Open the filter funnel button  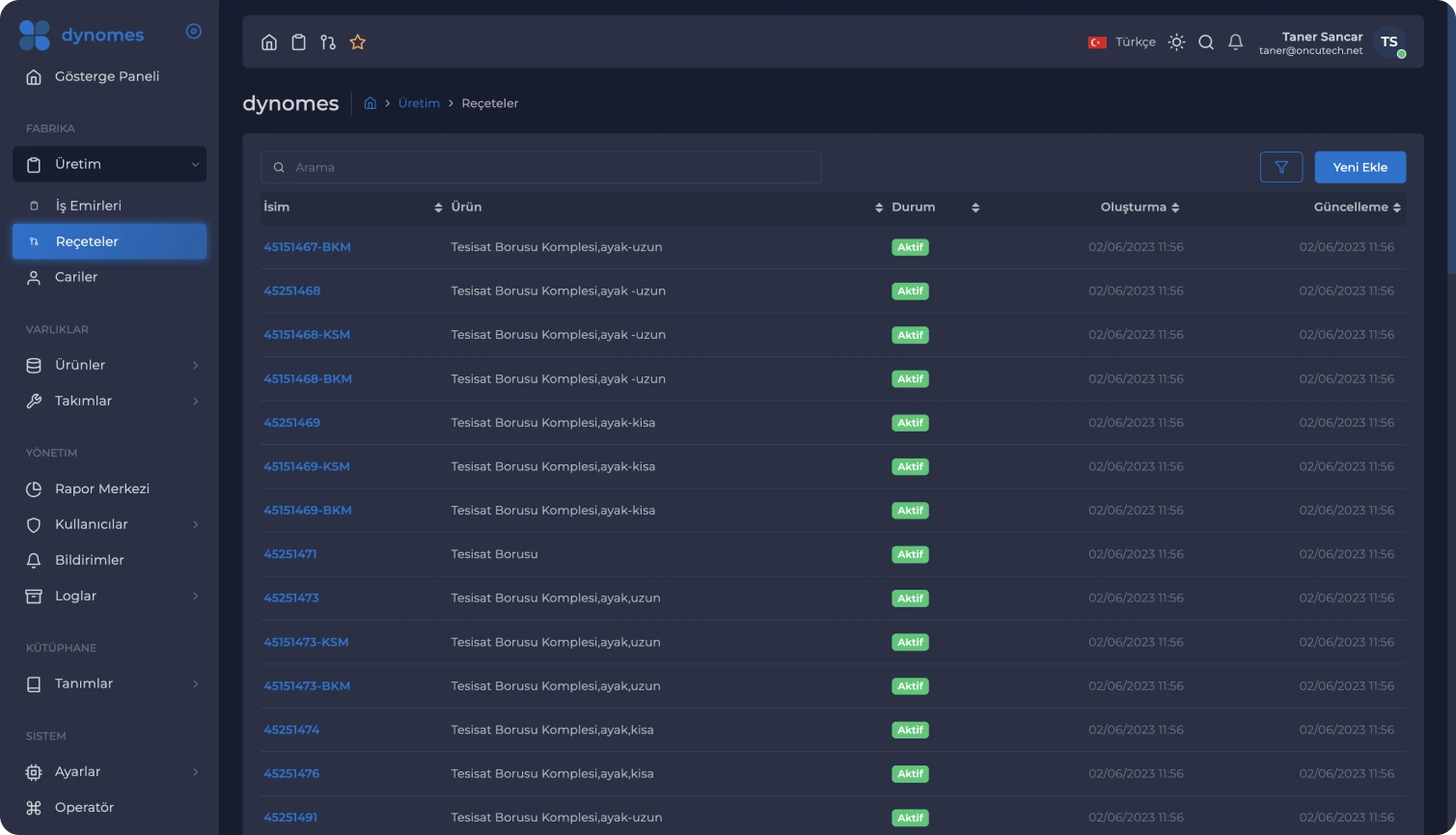[1281, 167]
